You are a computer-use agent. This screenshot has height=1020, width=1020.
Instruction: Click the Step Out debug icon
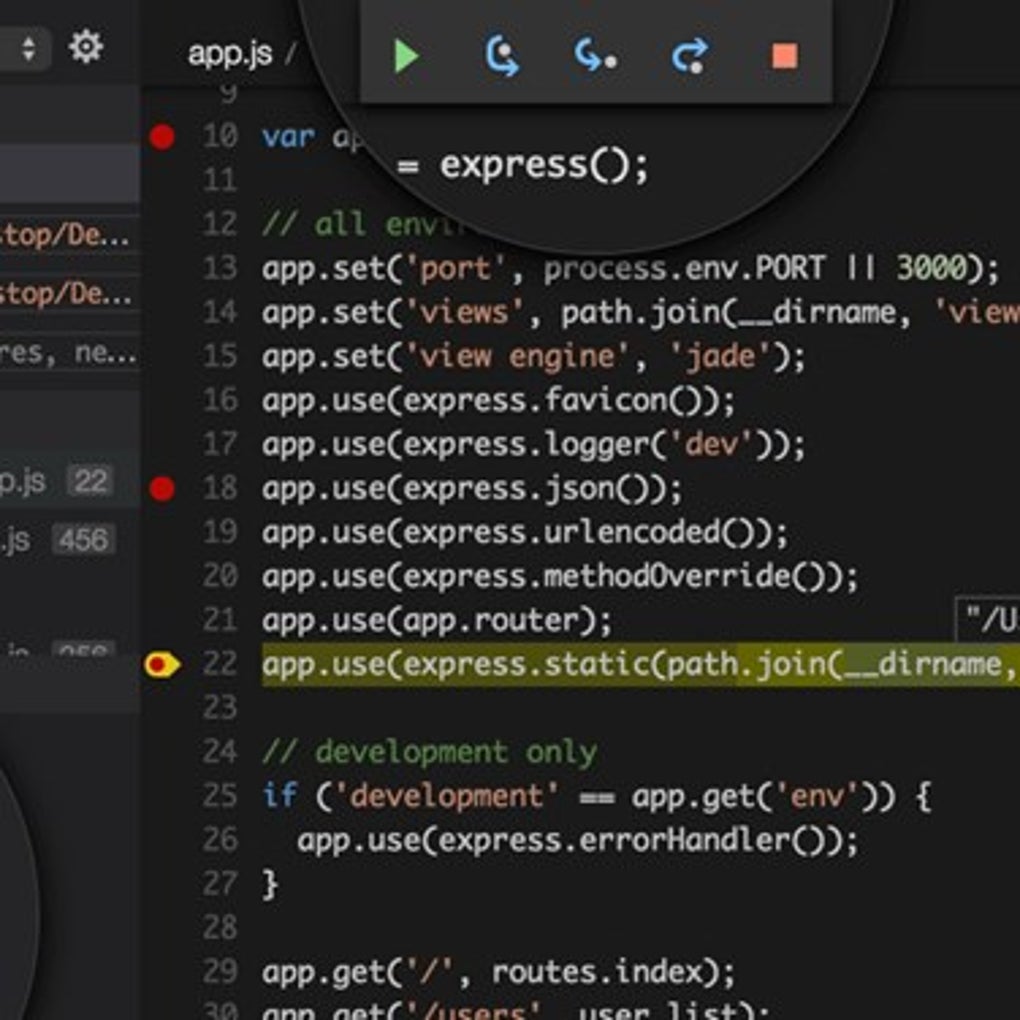(x=690, y=56)
